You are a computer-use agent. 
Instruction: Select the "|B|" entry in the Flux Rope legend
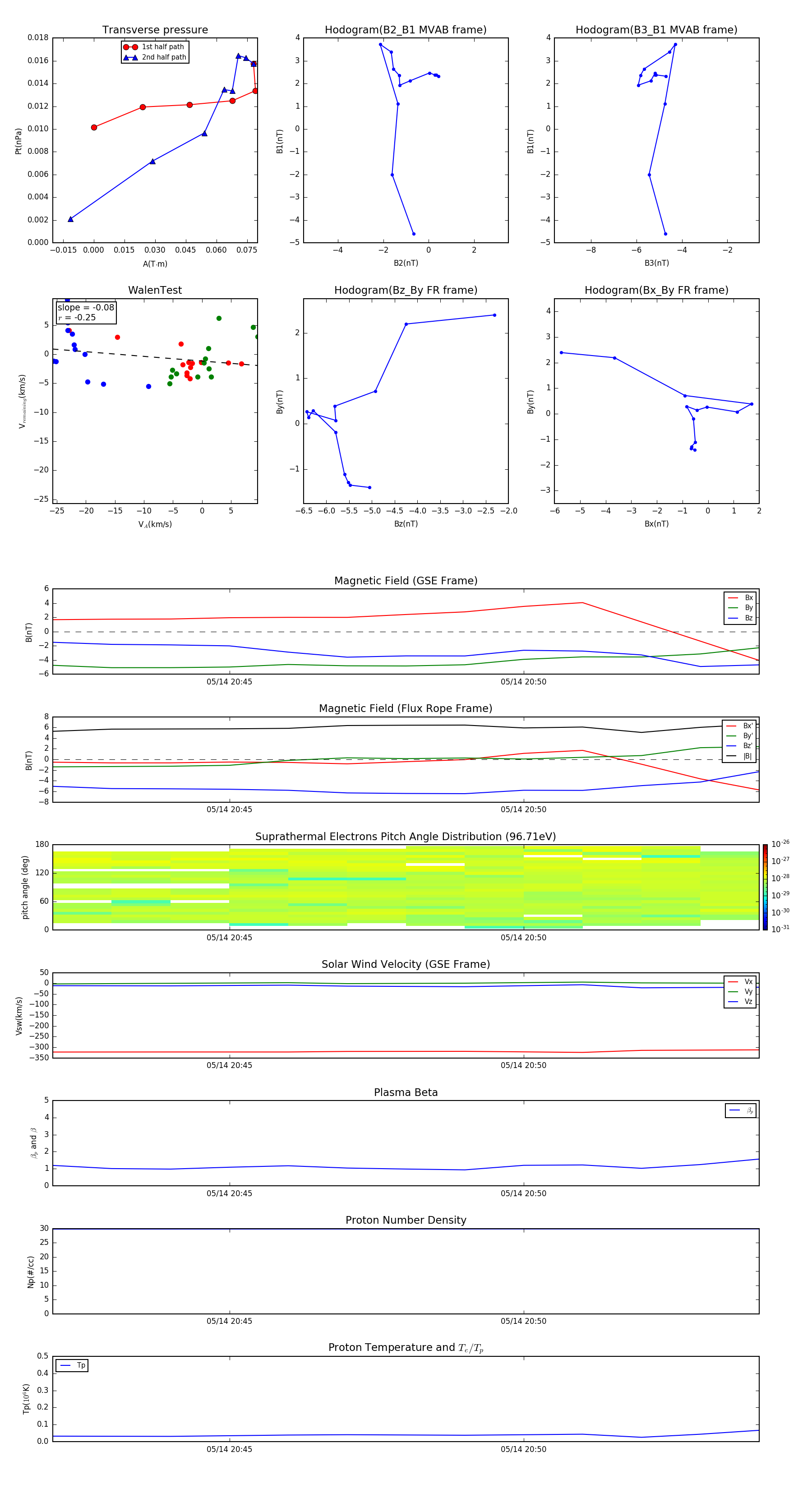(x=739, y=756)
